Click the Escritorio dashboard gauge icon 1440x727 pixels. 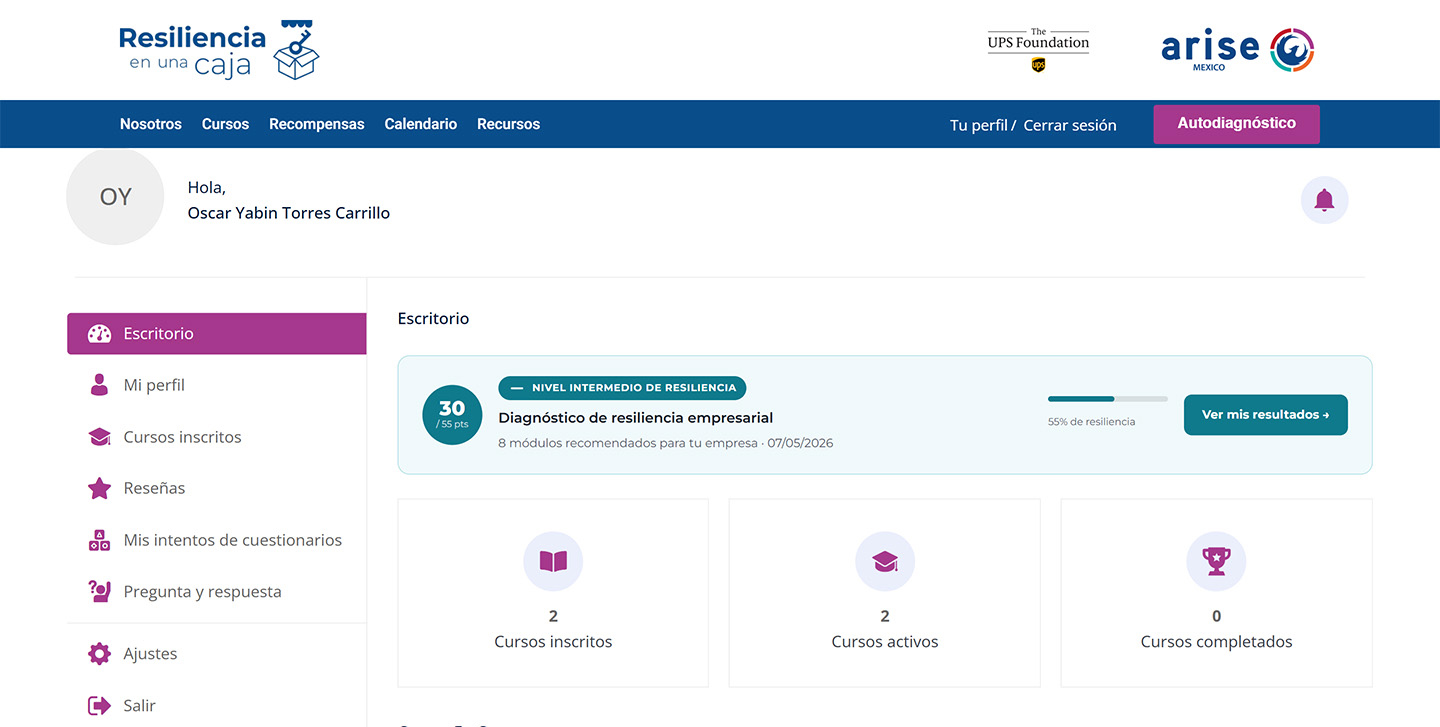coord(99,334)
